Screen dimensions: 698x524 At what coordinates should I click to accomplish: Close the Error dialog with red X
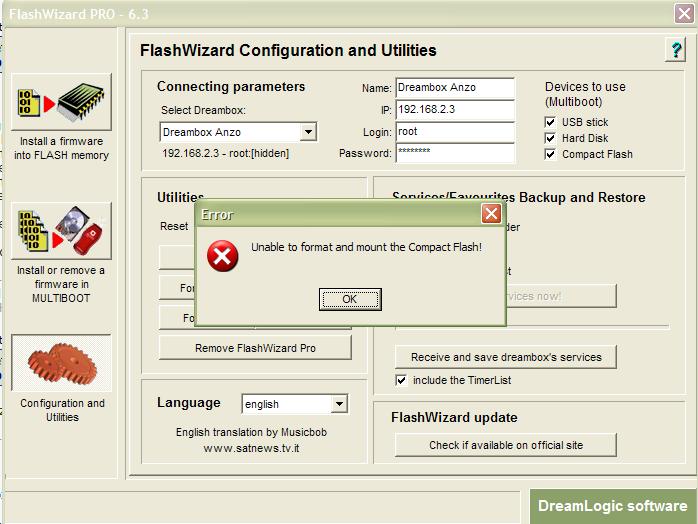click(x=491, y=214)
